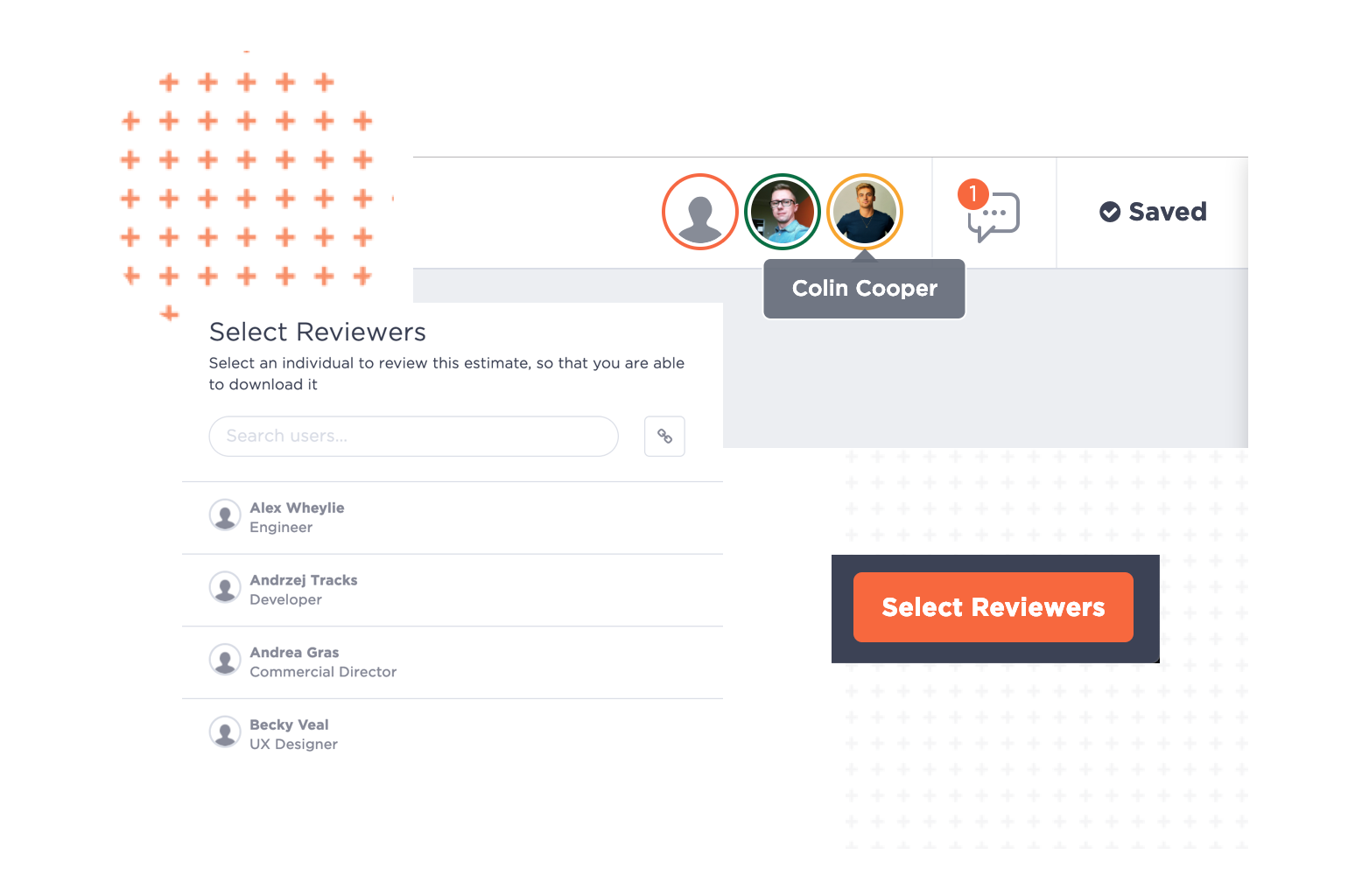Viewport: 1348px width, 896px height.
Task: Click the Select Reviewers panel heading
Action: tap(318, 332)
